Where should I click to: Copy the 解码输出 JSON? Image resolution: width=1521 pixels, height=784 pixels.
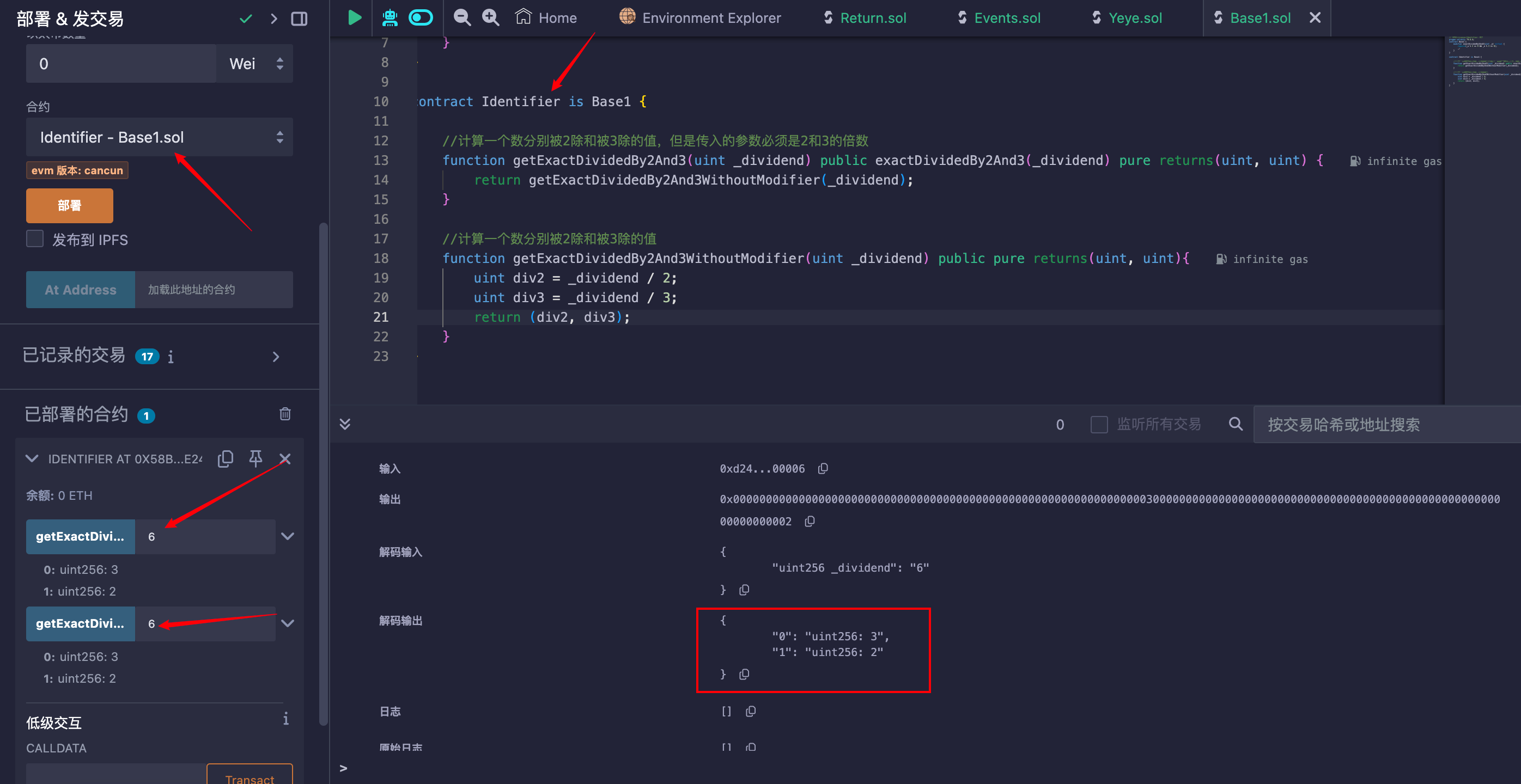coord(744,673)
